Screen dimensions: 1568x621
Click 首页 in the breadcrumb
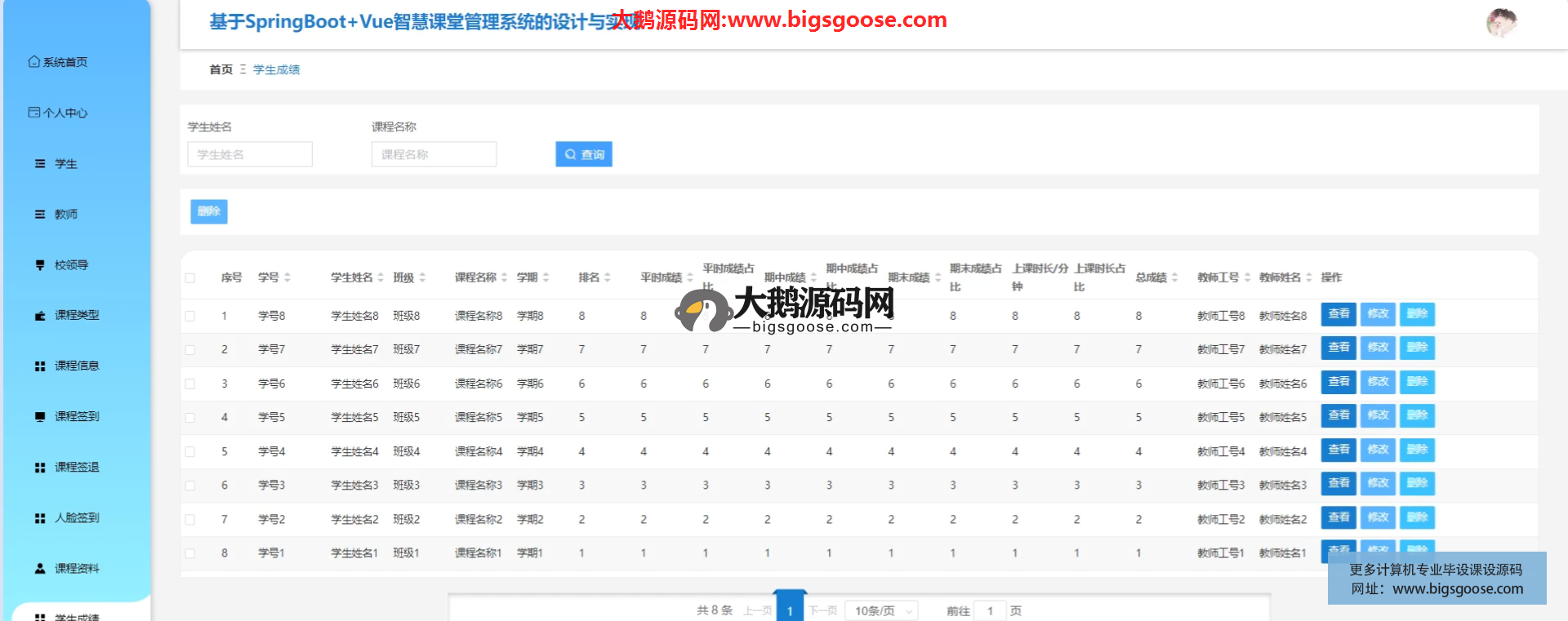(220, 70)
